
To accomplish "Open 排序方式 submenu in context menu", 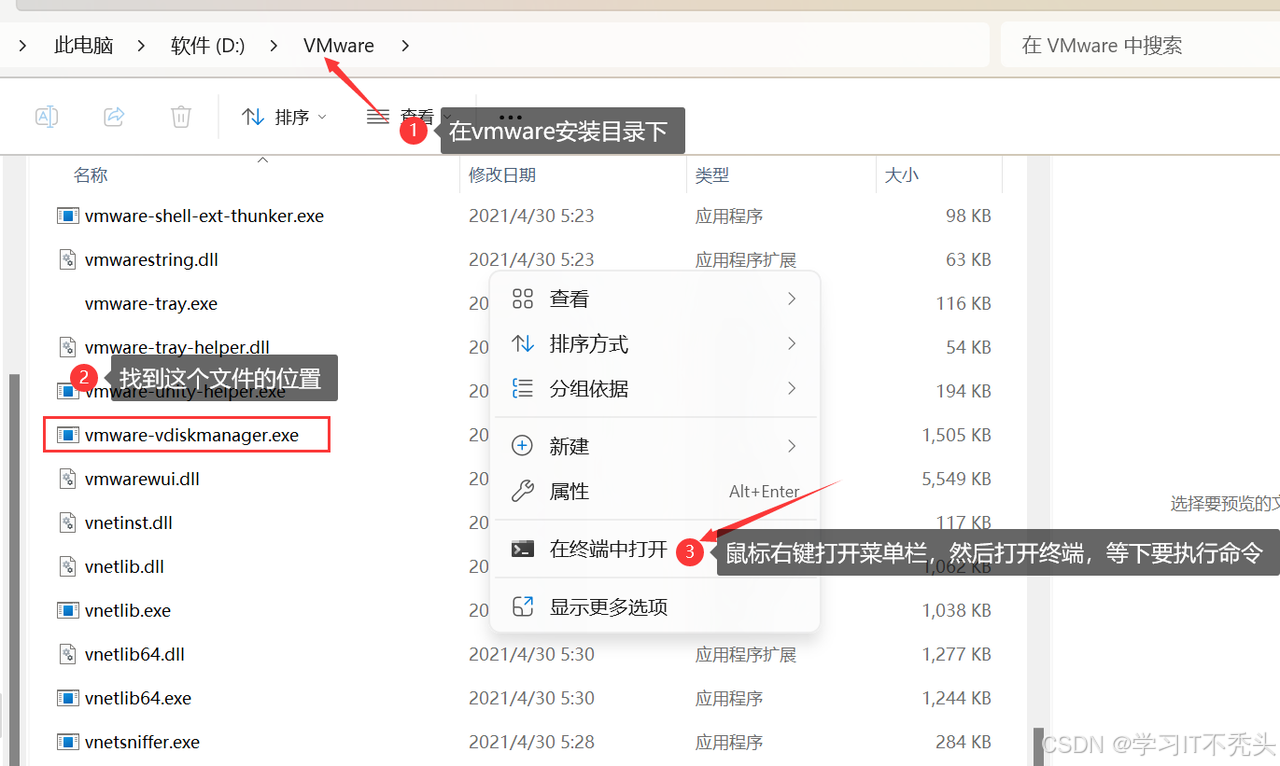I will (x=655, y=344).
